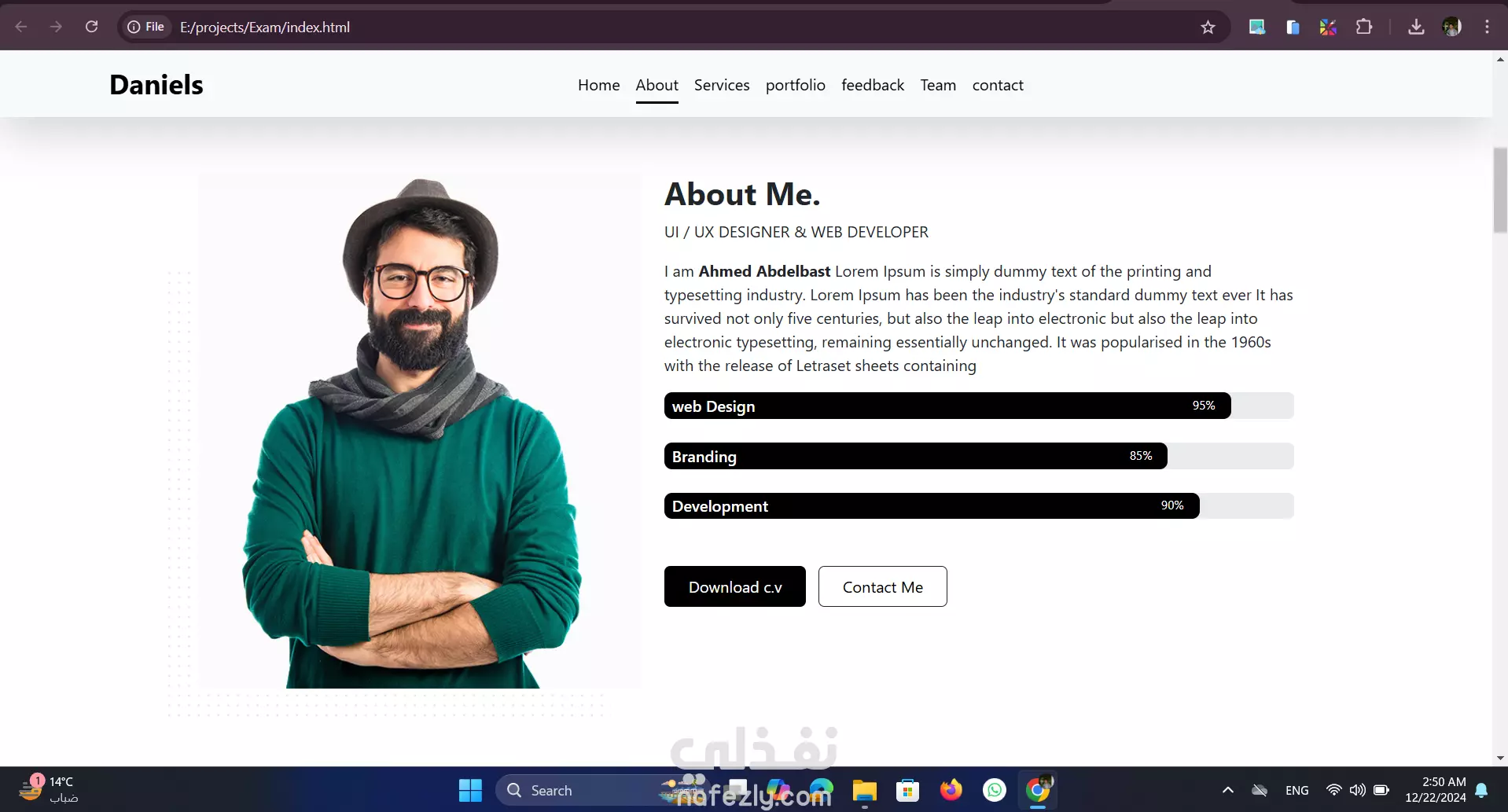Open the Team nav link

(938, 85)
